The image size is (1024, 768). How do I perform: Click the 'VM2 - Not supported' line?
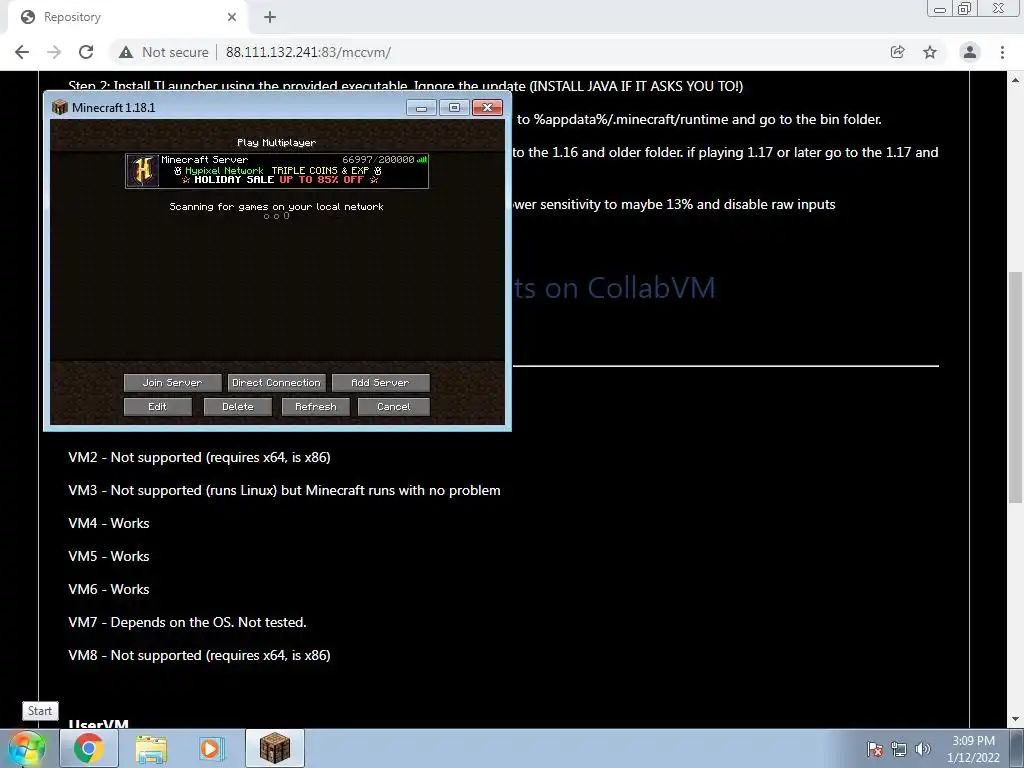pos(199,457)
